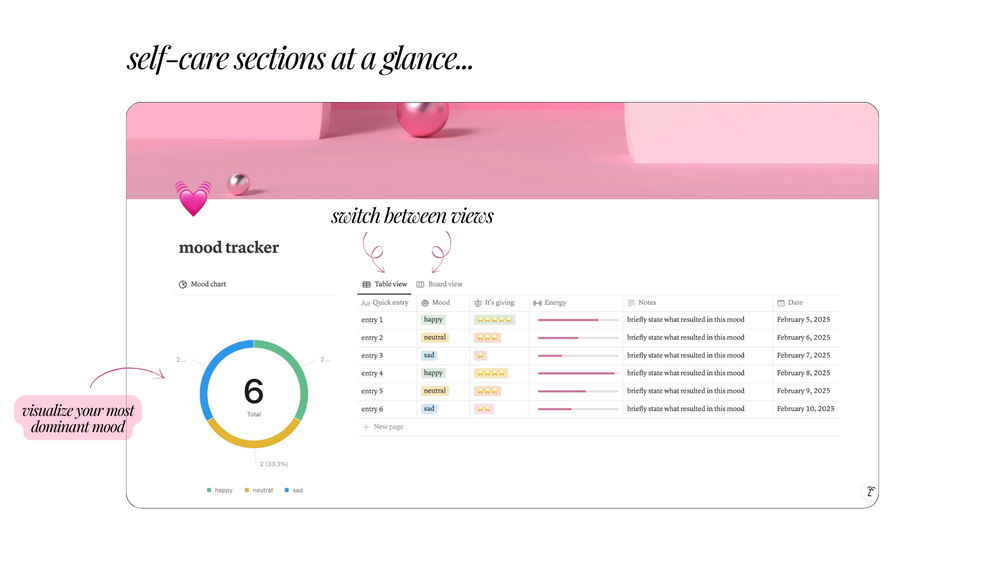Click the February 7, 2025 date cell
The image size is (1005, 565).
point(803,356)
